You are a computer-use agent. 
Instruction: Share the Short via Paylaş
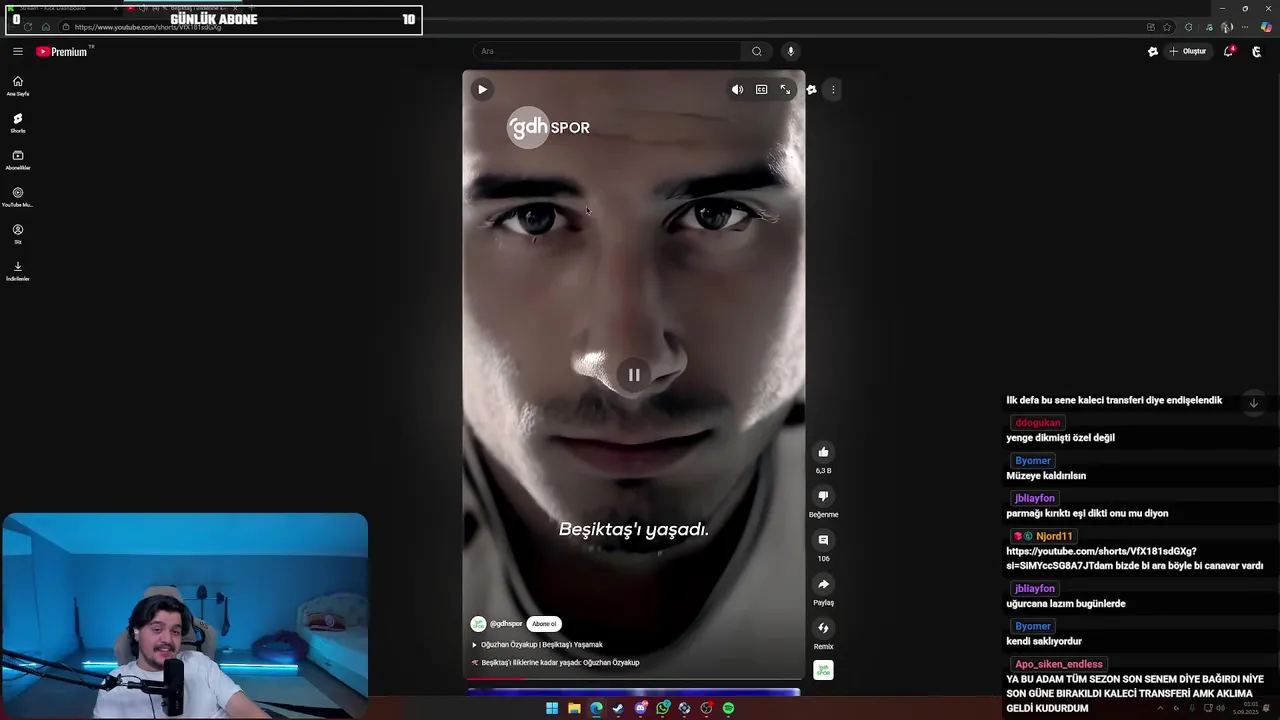(x=823, y=584)
